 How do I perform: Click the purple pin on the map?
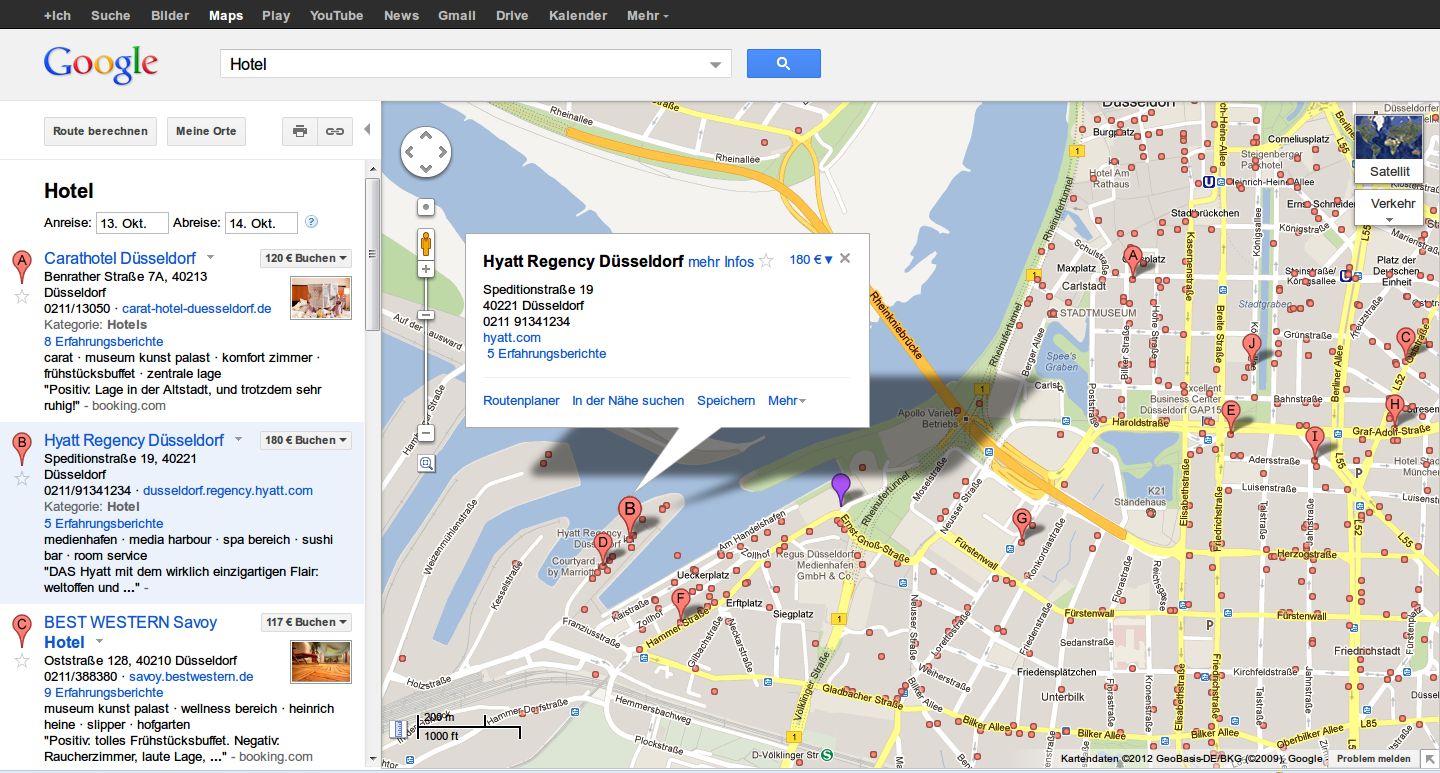(x=841, y=488)
